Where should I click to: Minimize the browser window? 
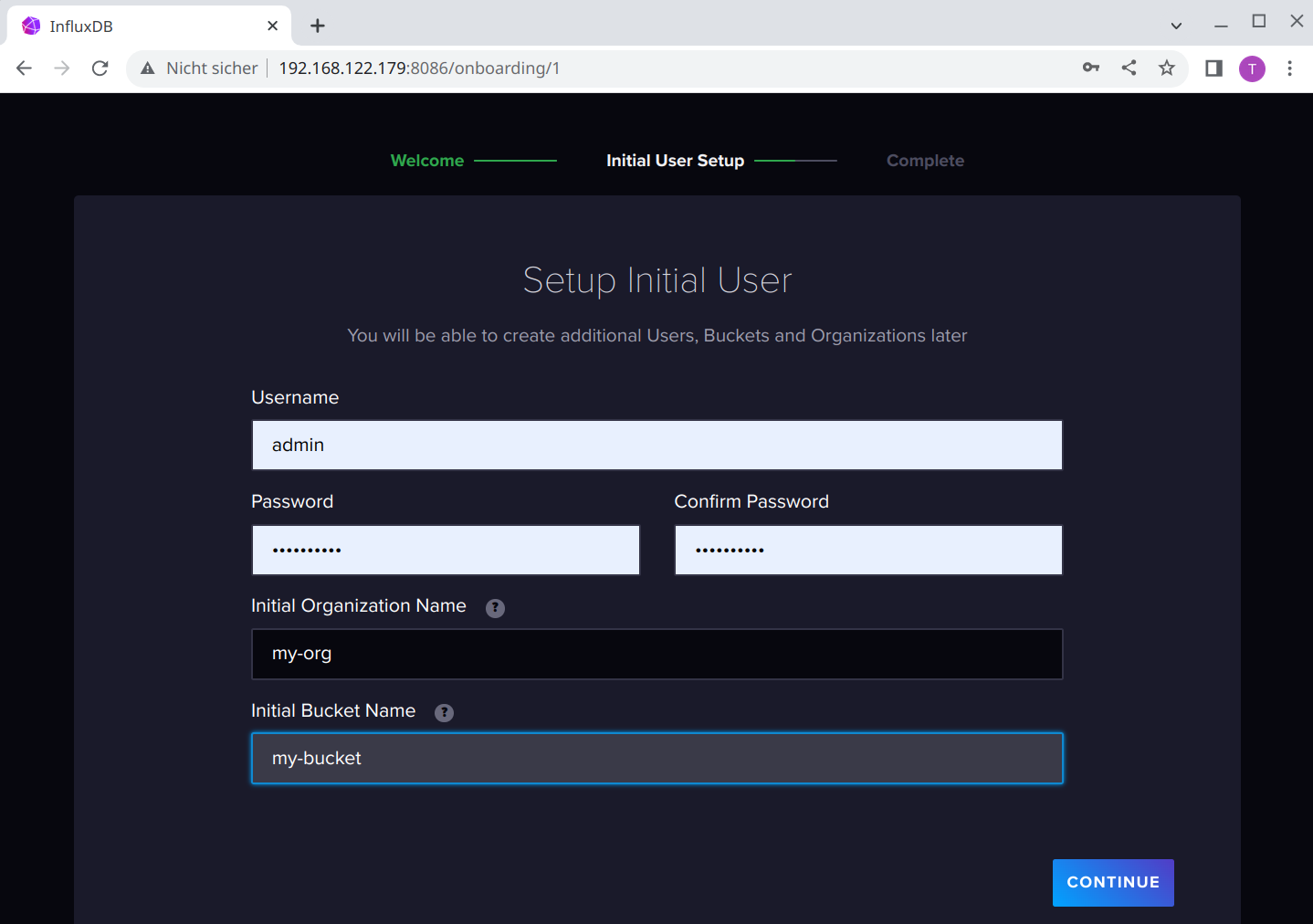1221,25
